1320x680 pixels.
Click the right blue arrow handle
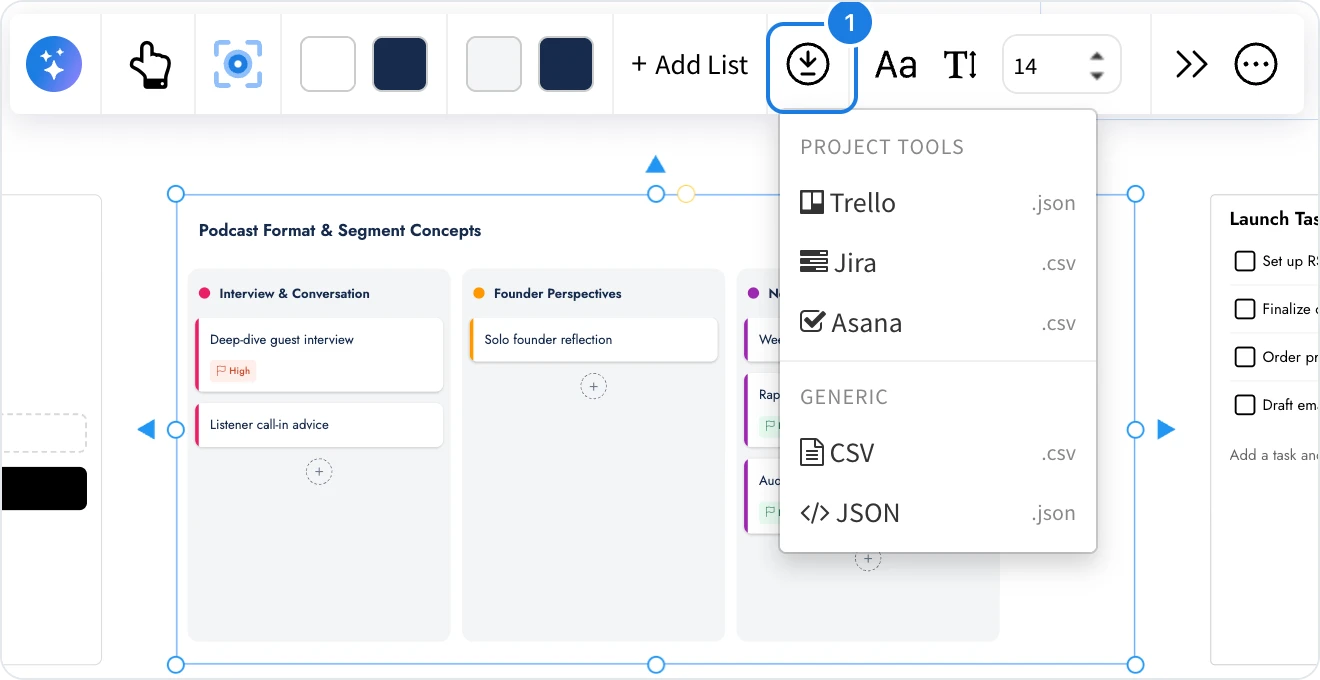point(1166,430)
